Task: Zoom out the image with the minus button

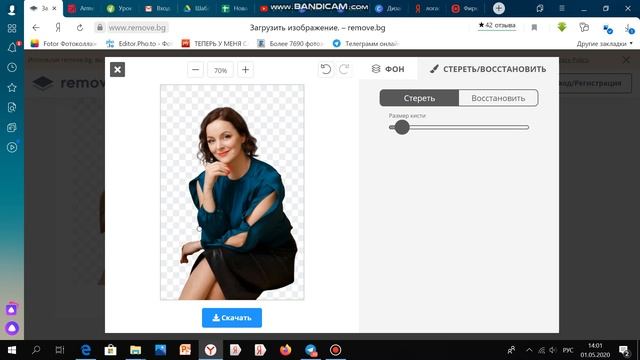Action: pos(196,70)
